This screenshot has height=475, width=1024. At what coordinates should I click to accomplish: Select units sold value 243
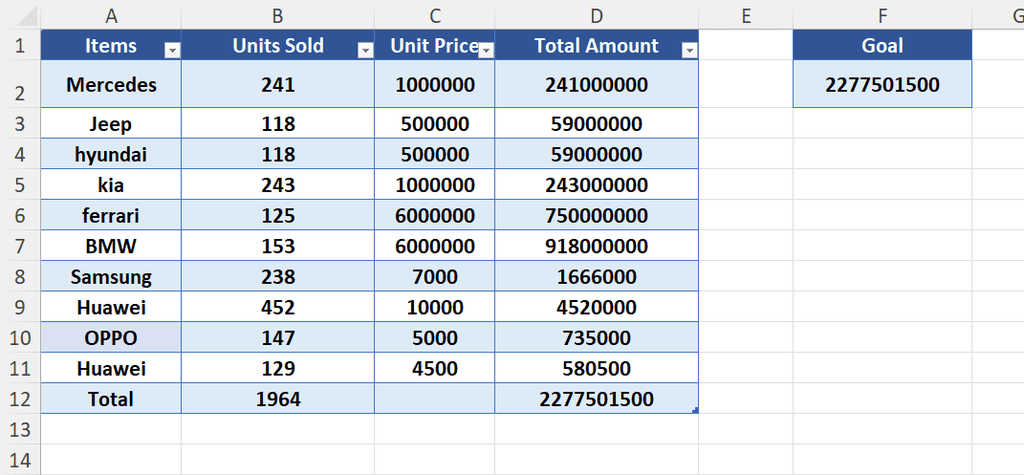click(278, 185)
